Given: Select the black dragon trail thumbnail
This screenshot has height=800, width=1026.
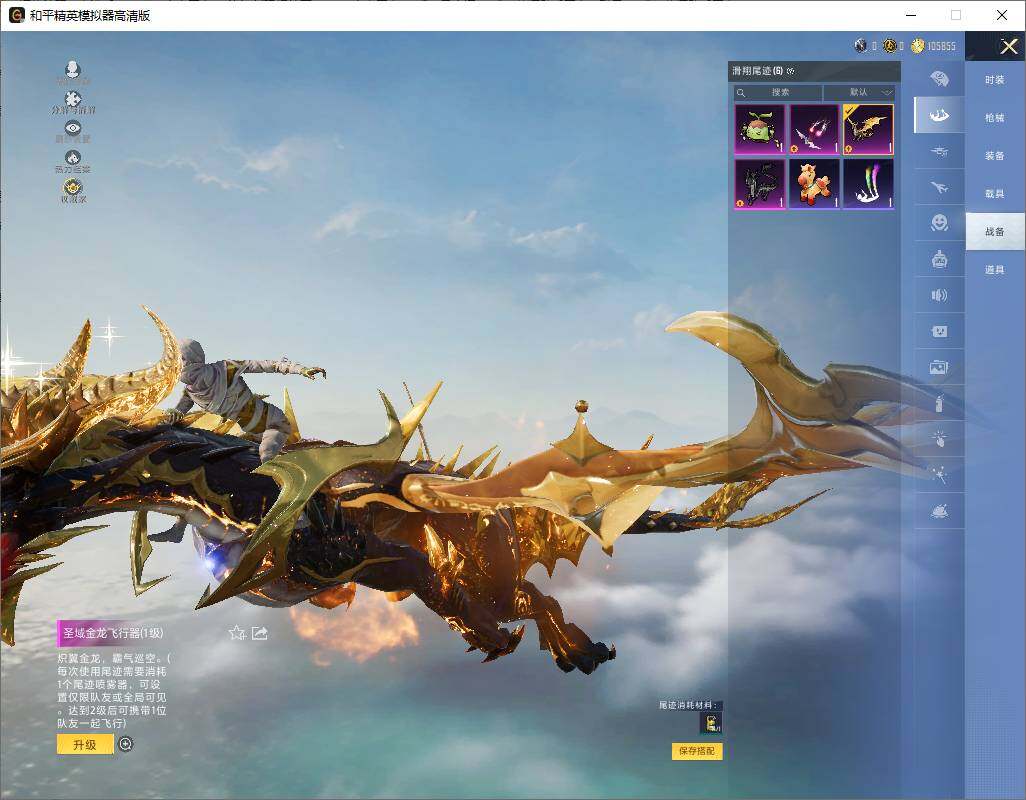Looking at the screenshot, I should (x=760, y=184).
